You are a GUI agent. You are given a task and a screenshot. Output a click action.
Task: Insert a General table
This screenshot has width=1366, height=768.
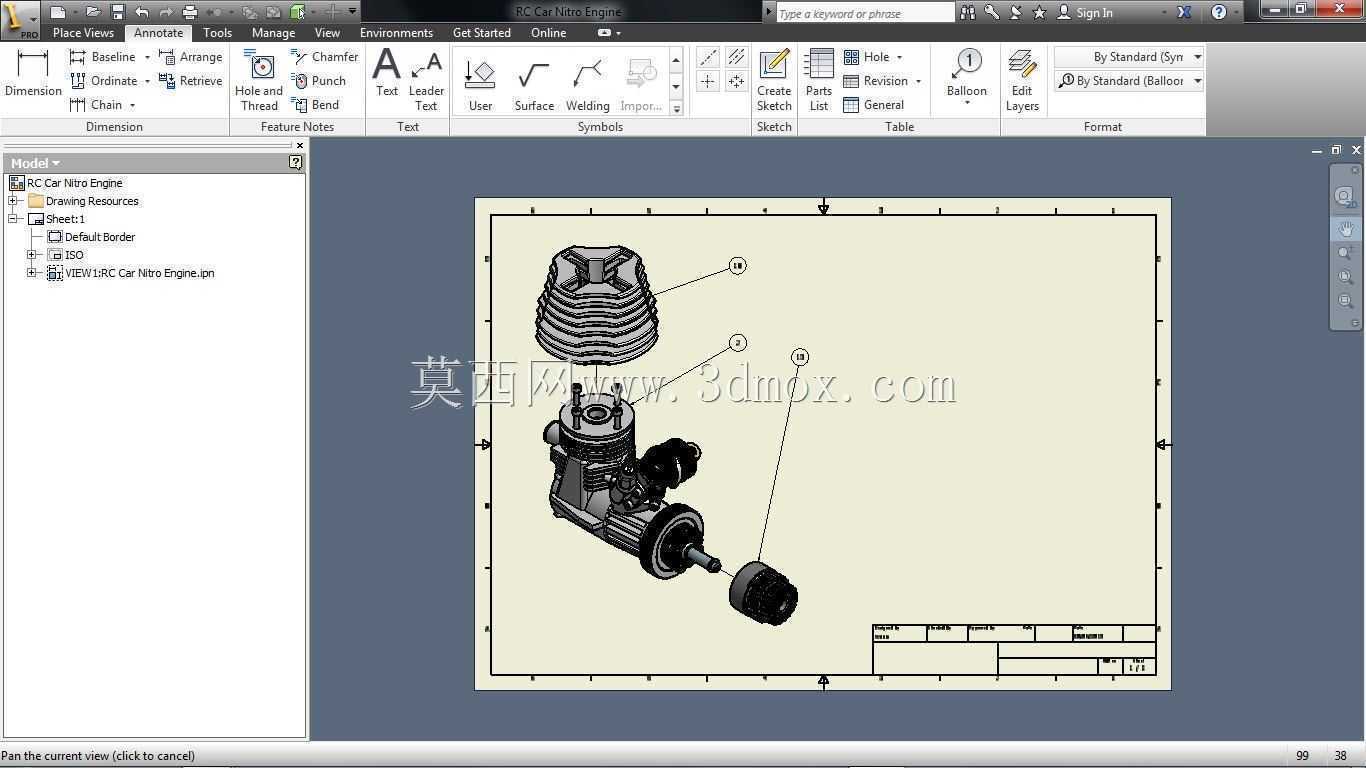874,105
